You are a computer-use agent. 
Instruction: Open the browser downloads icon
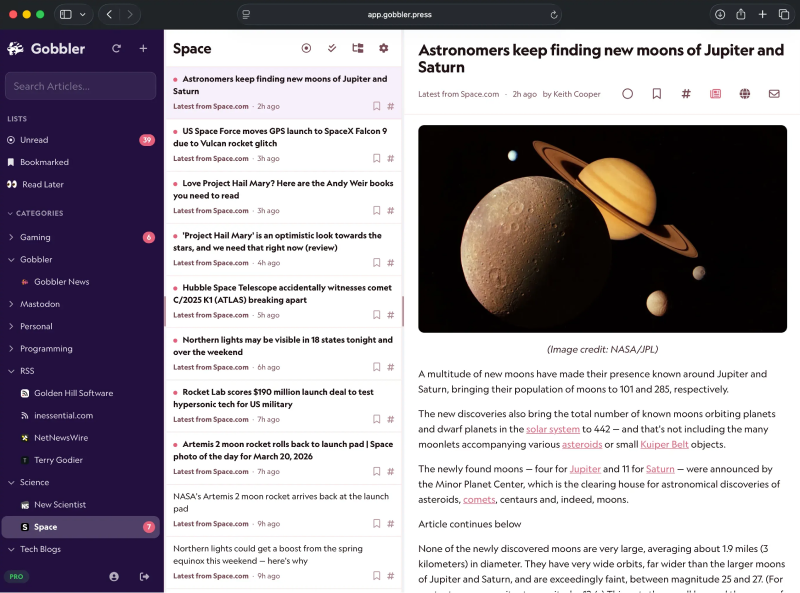click(x=719, y=14)
